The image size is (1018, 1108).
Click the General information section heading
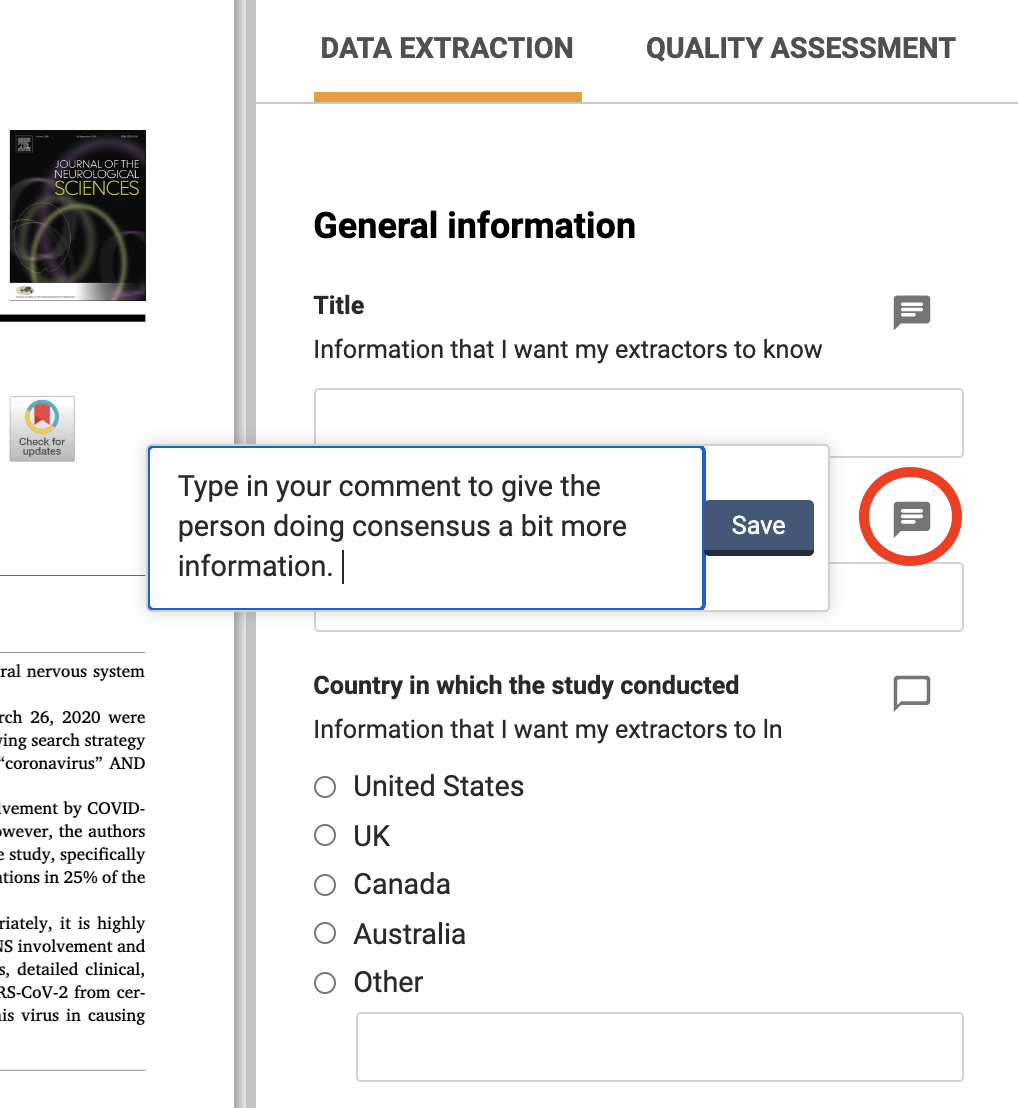(x=474, y=226)
